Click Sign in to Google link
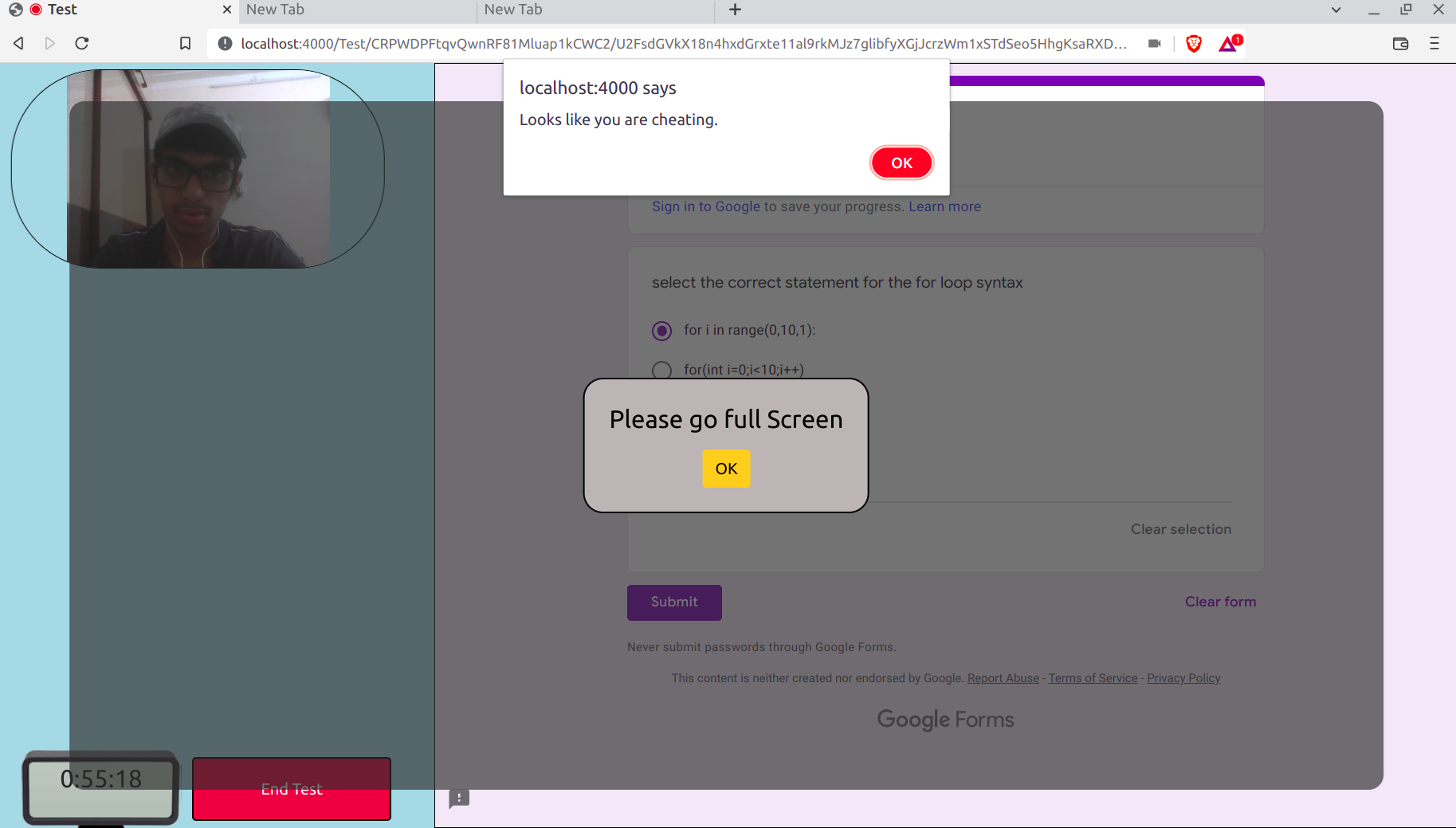The width and height of the screenshot is (1456, 828). click(x=706, y=206)
